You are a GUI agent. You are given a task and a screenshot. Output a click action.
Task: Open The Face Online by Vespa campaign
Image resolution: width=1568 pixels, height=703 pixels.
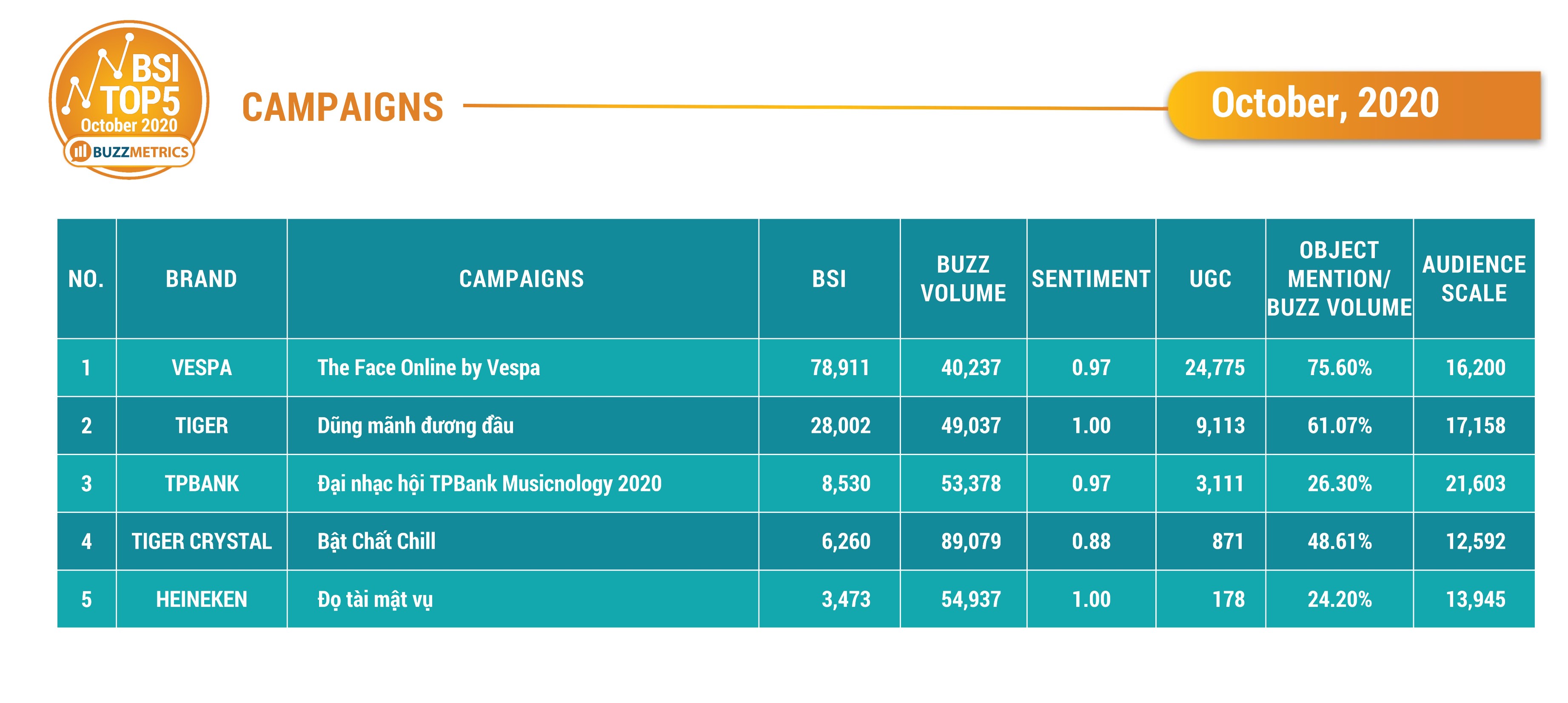coord(428,367)
